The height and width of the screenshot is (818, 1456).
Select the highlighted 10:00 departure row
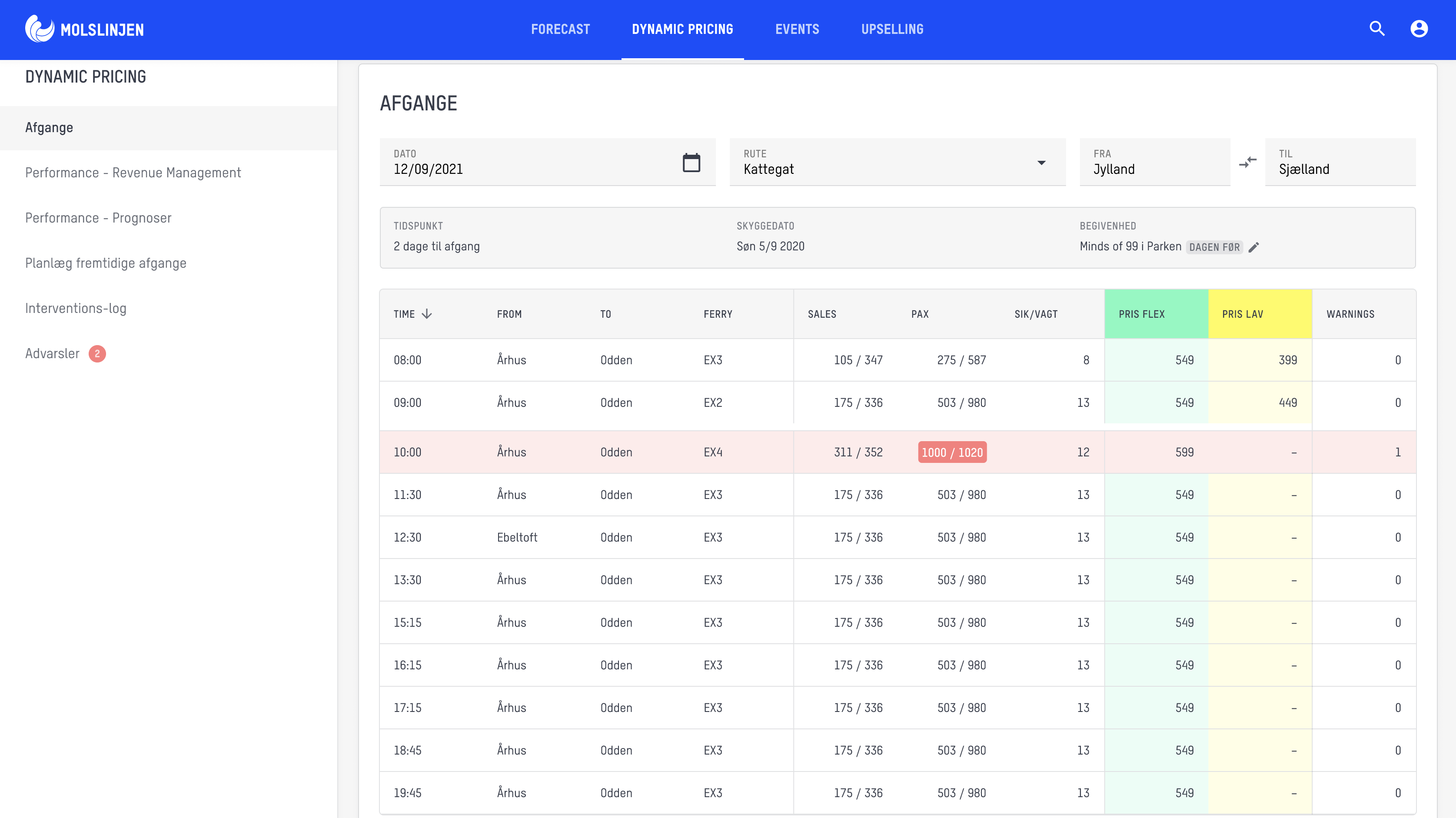click(898, 452)
